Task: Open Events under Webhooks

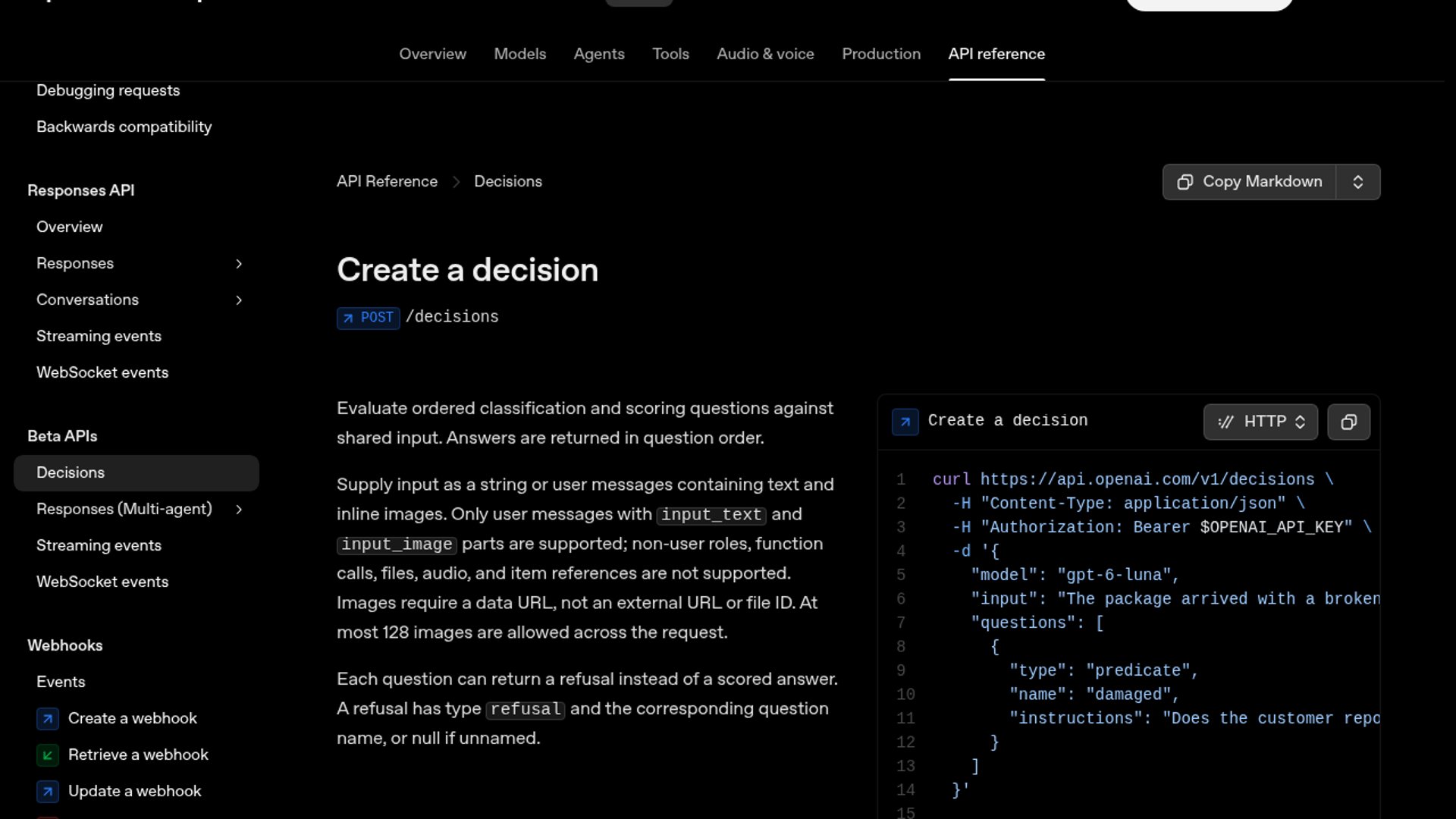Action: coord(61,682)
